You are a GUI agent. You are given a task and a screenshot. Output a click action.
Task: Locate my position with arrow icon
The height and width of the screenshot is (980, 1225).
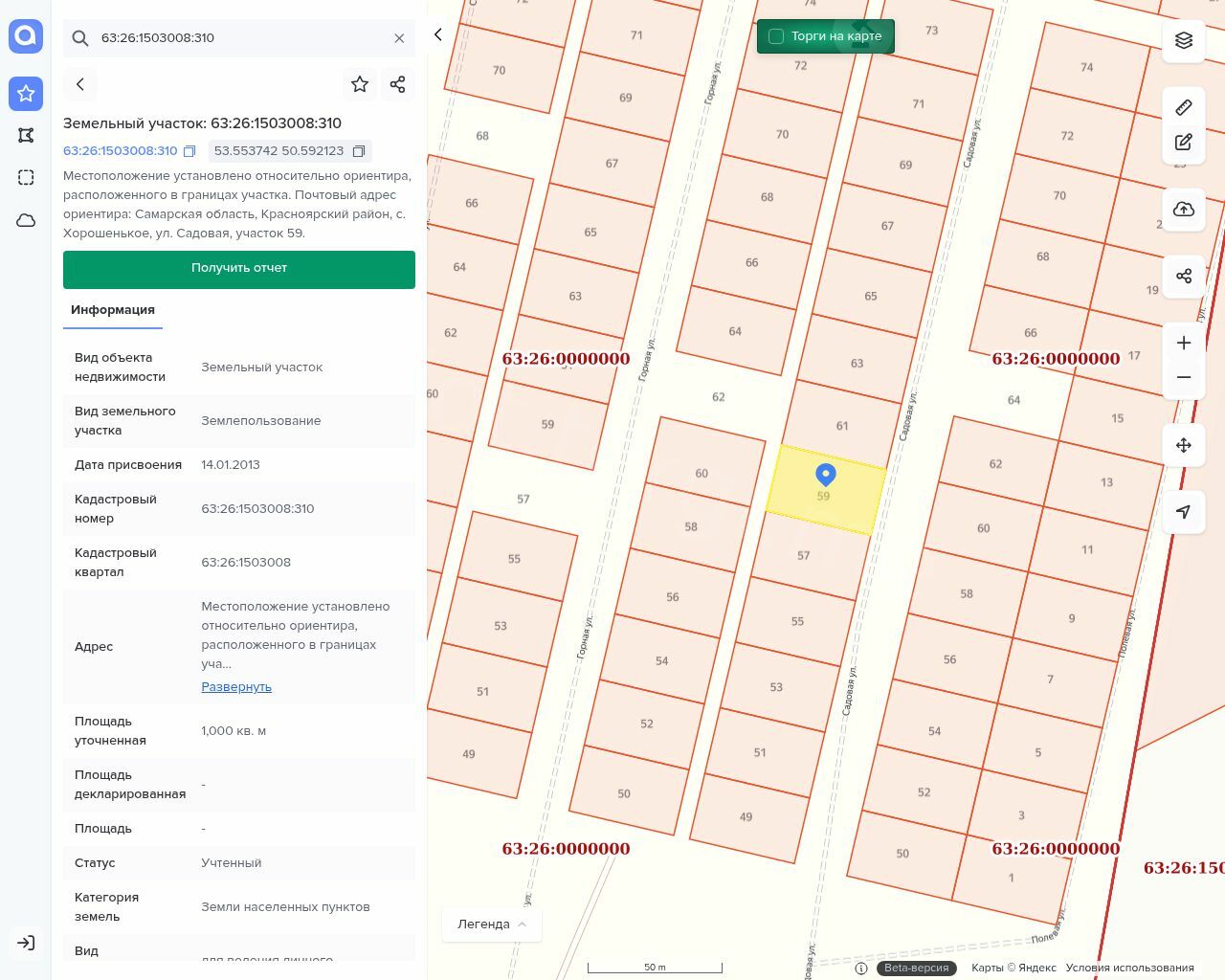pyautogui.click(x=1184, y=512)
